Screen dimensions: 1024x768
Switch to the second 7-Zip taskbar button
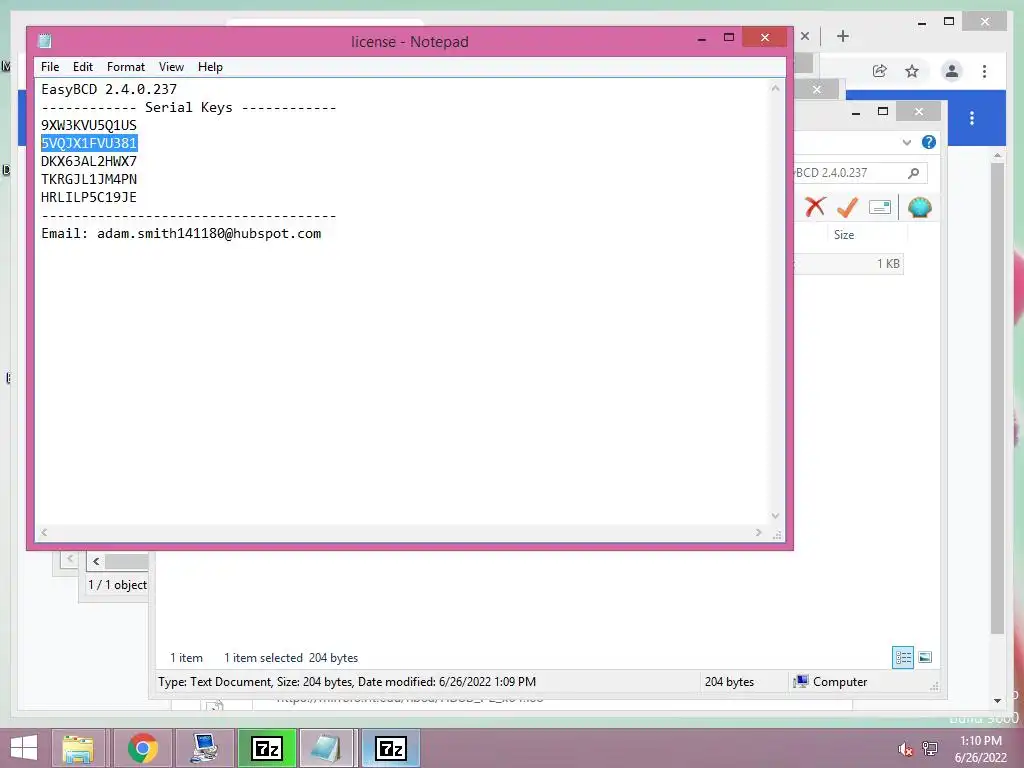coord(391,748)
